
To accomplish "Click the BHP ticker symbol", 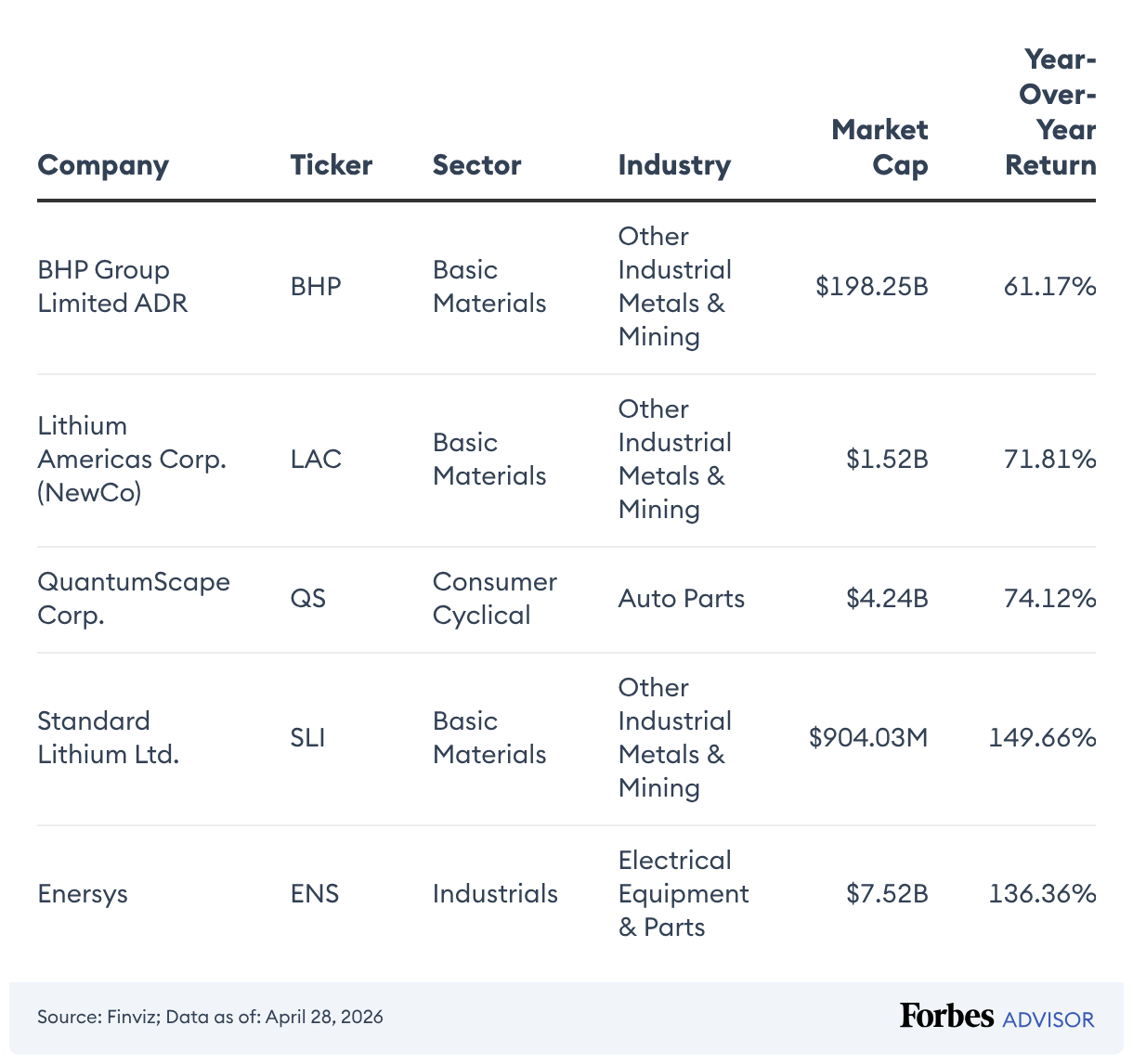I will click(316, 287).
